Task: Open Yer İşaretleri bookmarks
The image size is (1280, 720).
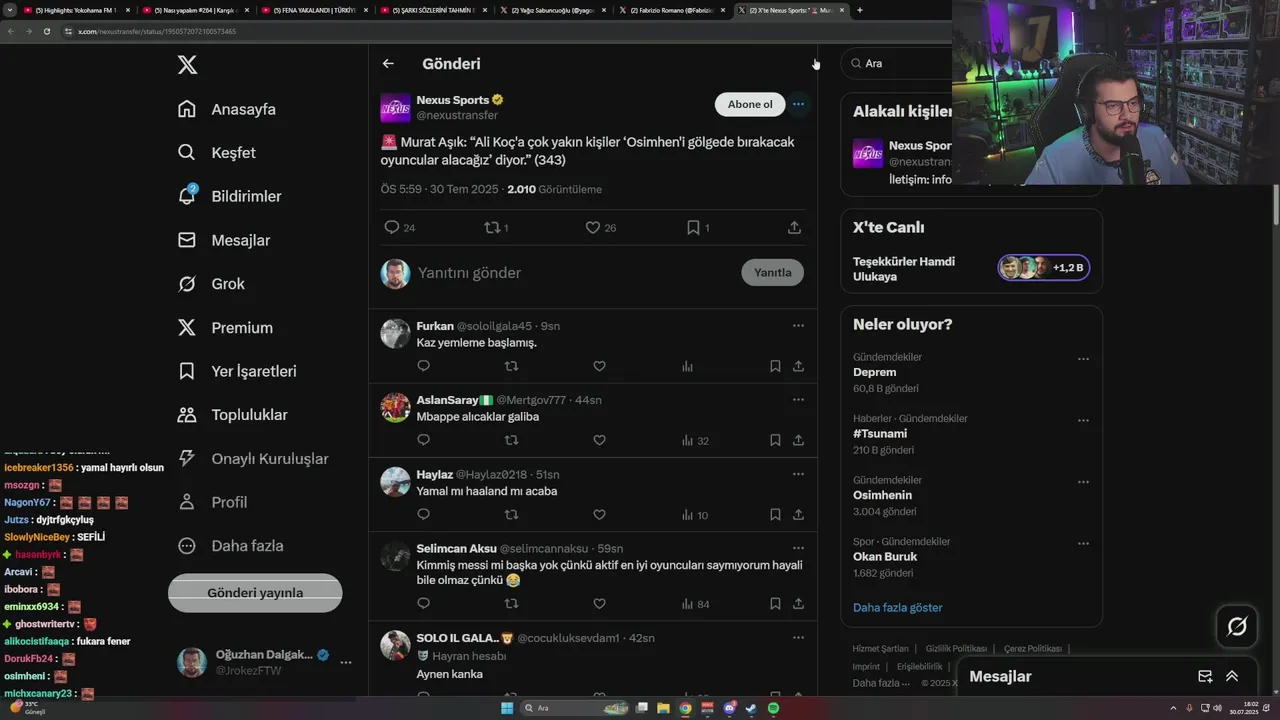Action: pos(236,371)
